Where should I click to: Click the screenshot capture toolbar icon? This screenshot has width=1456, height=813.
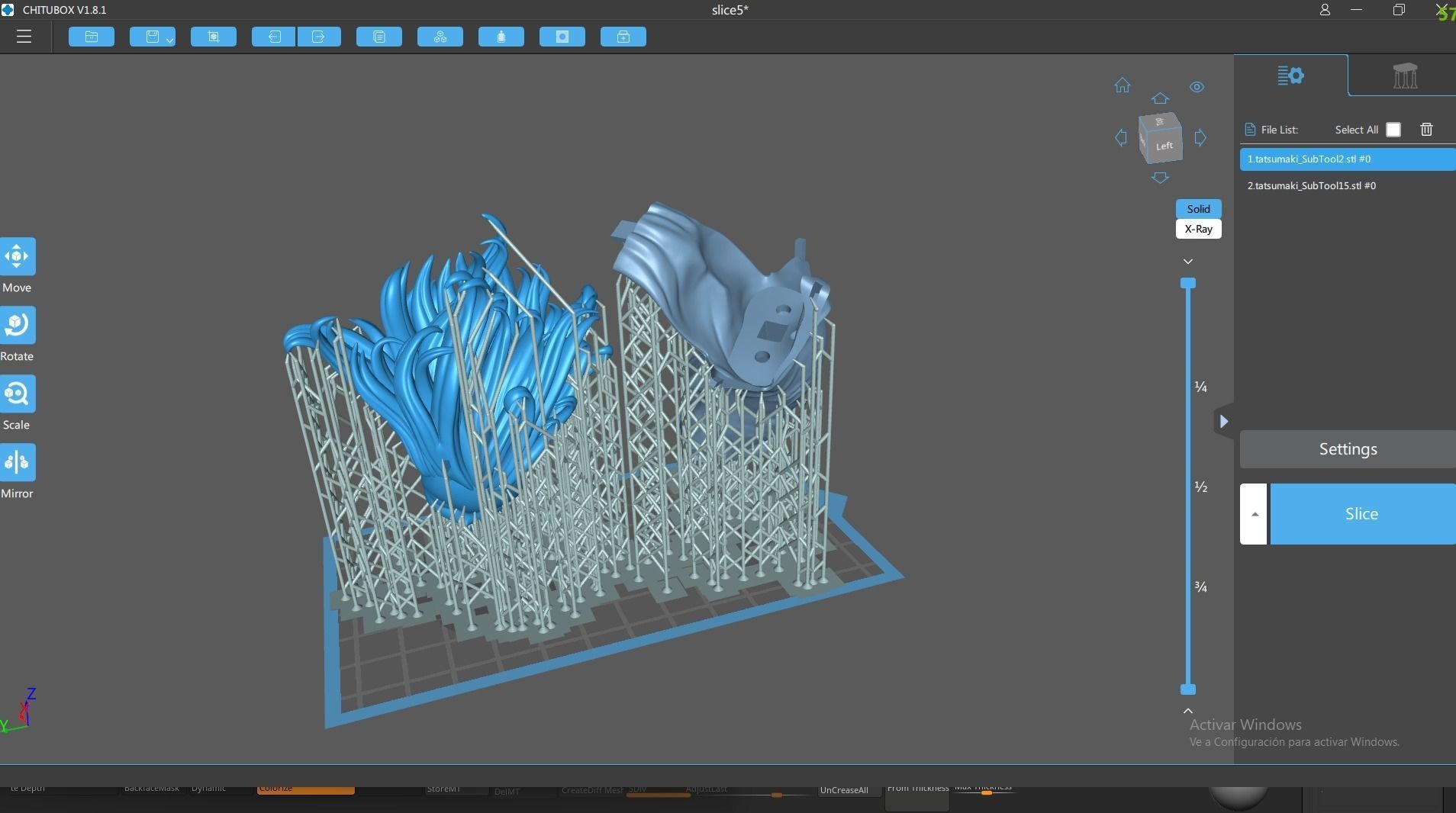click(x=214, y=37)
